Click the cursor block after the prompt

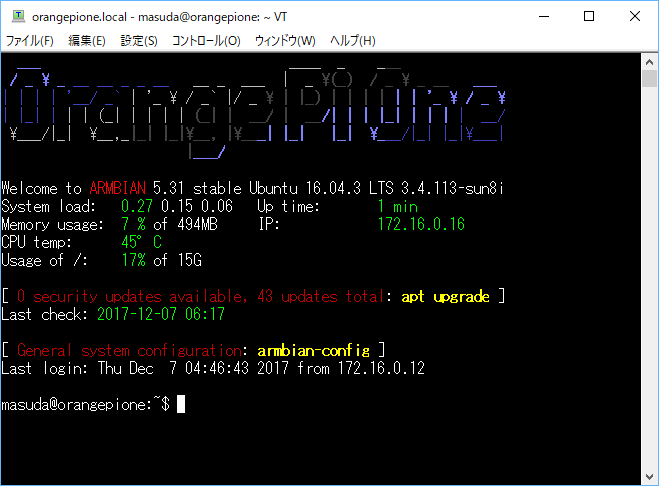tap(181, 405)
